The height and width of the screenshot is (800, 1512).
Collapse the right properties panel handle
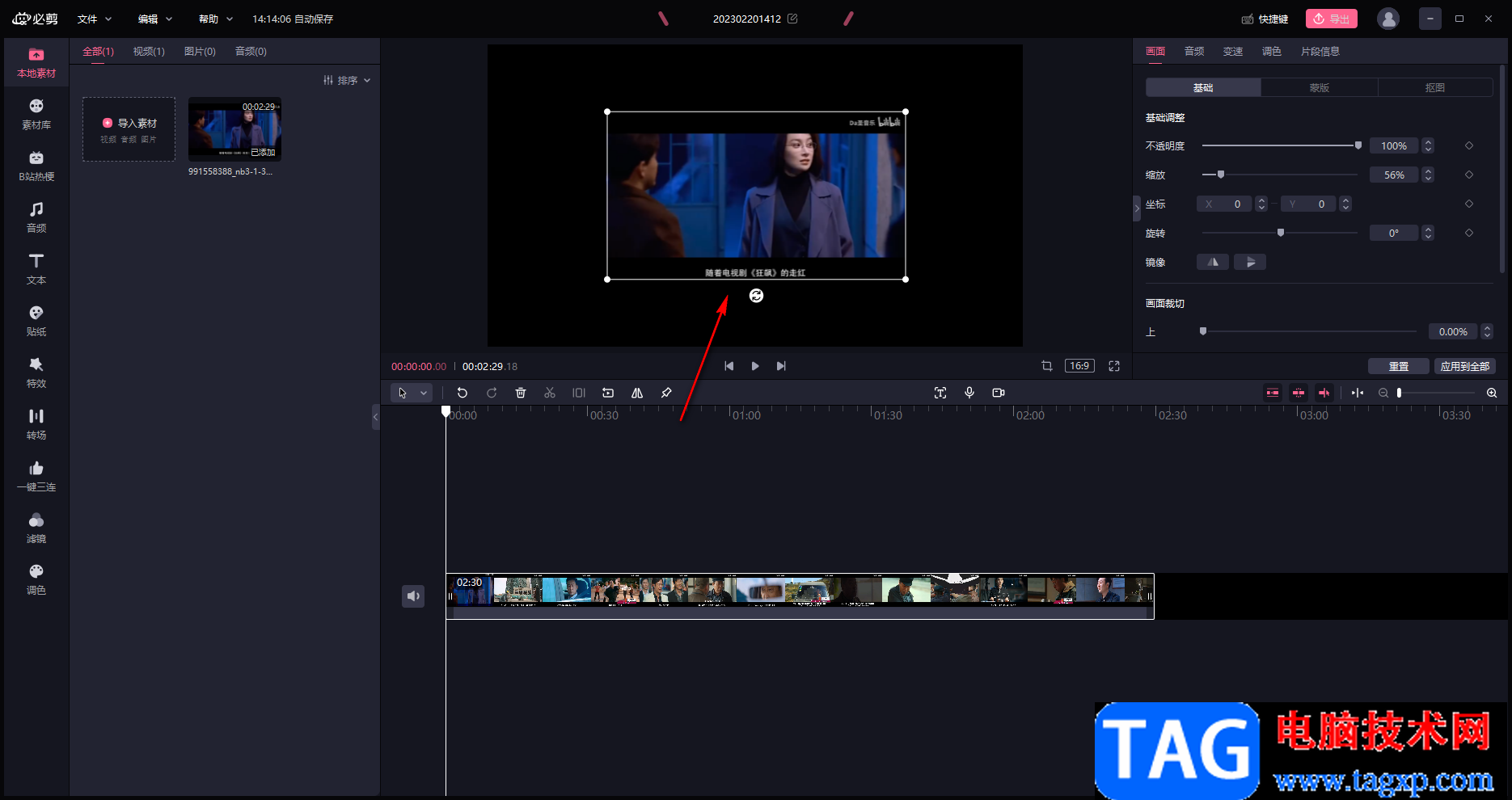pos(1137,208)
